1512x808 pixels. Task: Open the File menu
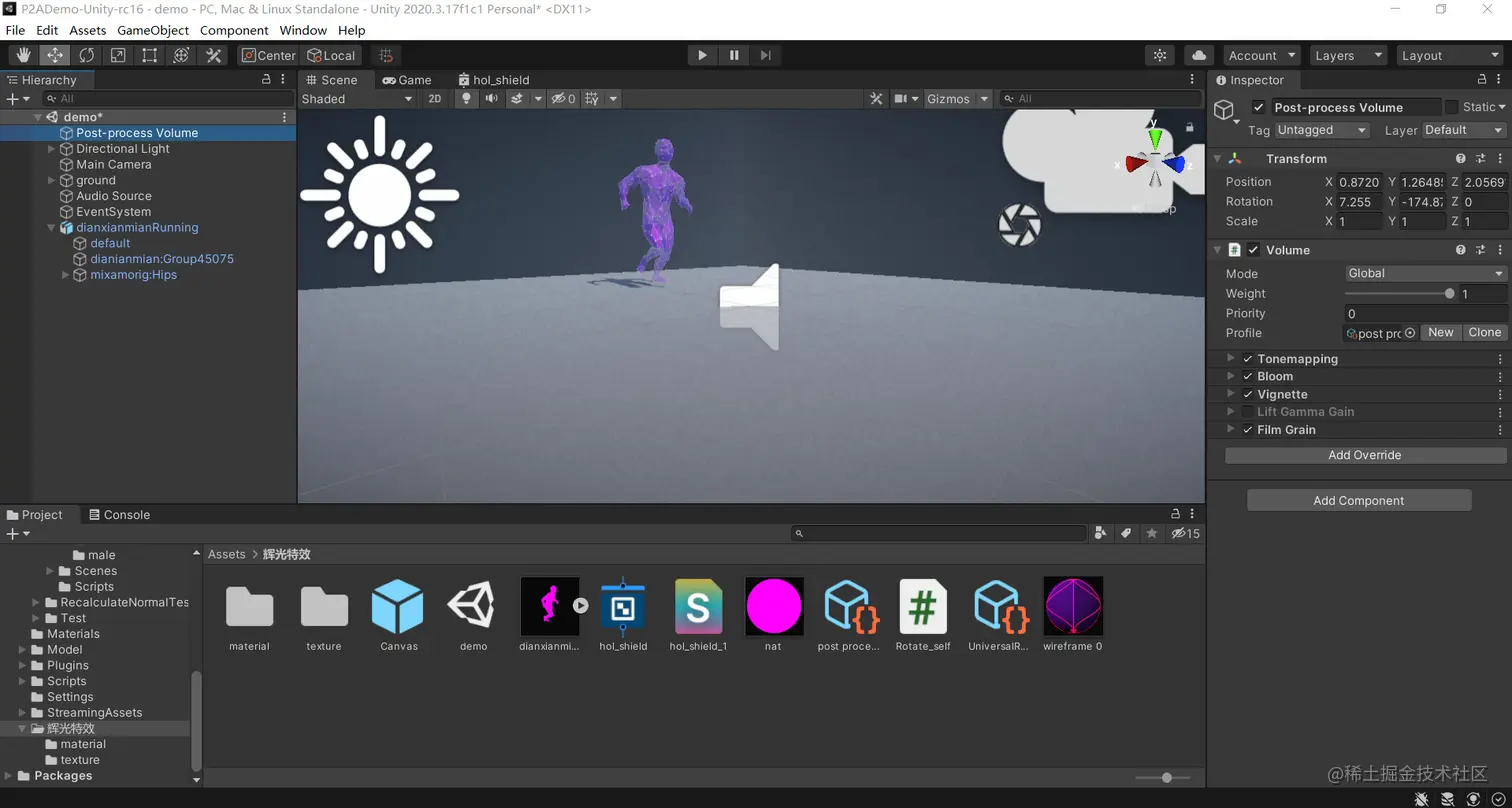coord(15,30)
